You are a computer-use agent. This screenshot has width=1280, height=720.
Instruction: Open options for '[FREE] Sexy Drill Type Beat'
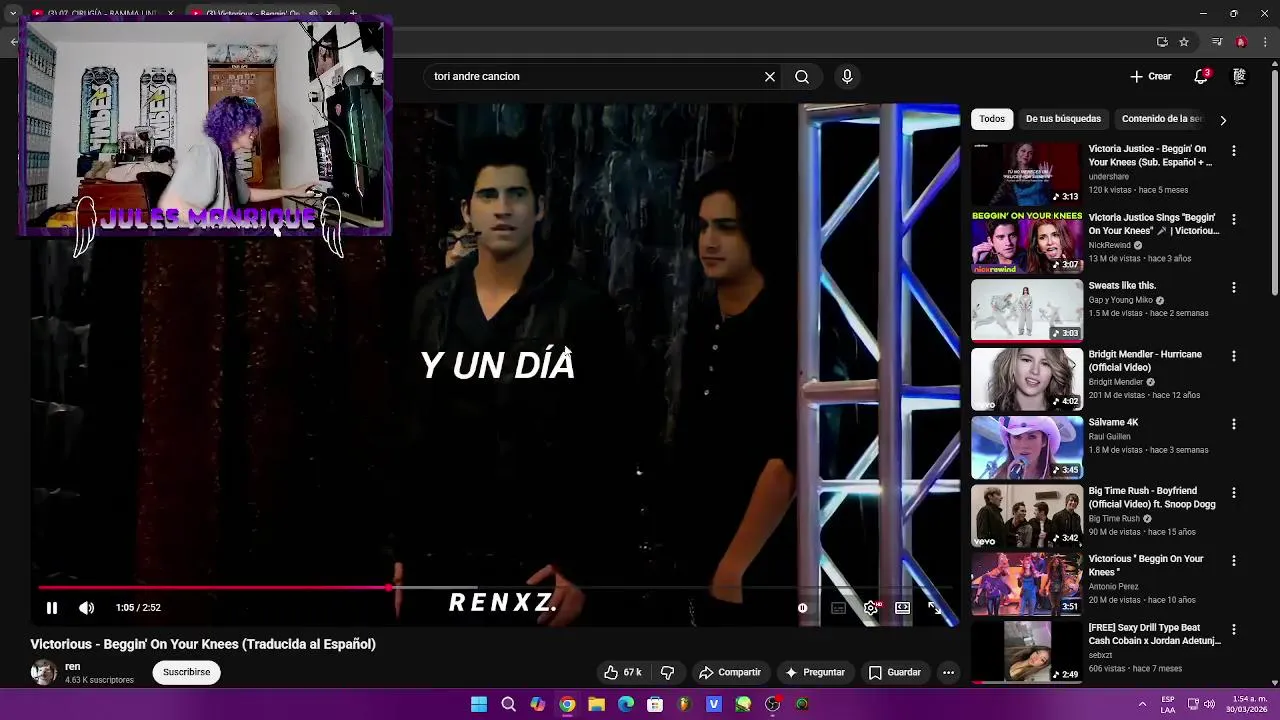tap(1233, 630)
